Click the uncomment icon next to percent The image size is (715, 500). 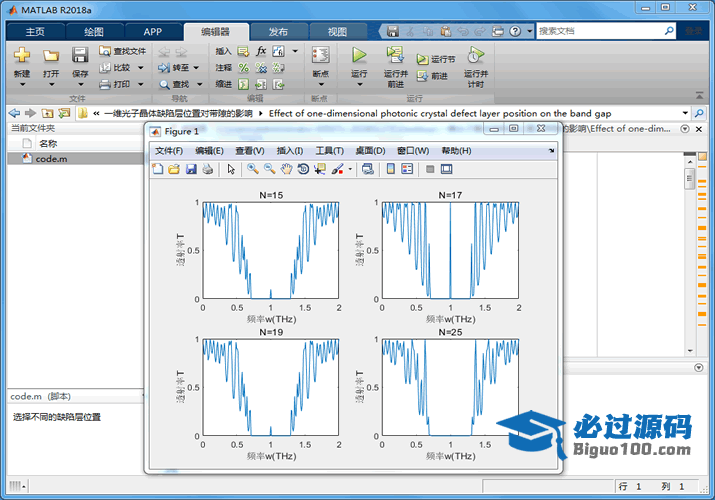coord(261,68)
